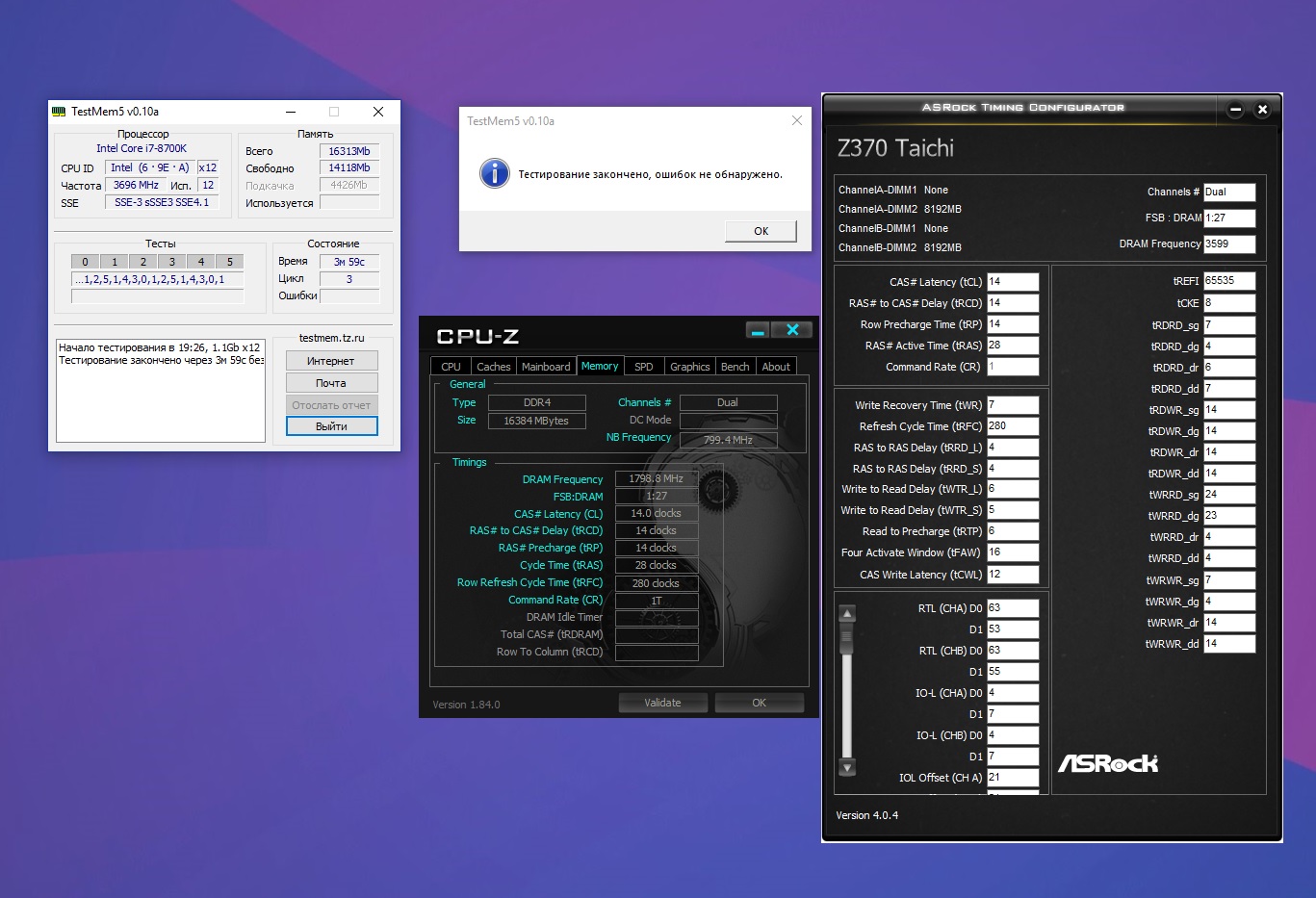Click the tWRWR_dd field in ASRock
1316x898 pixels.
[1229, 644]
